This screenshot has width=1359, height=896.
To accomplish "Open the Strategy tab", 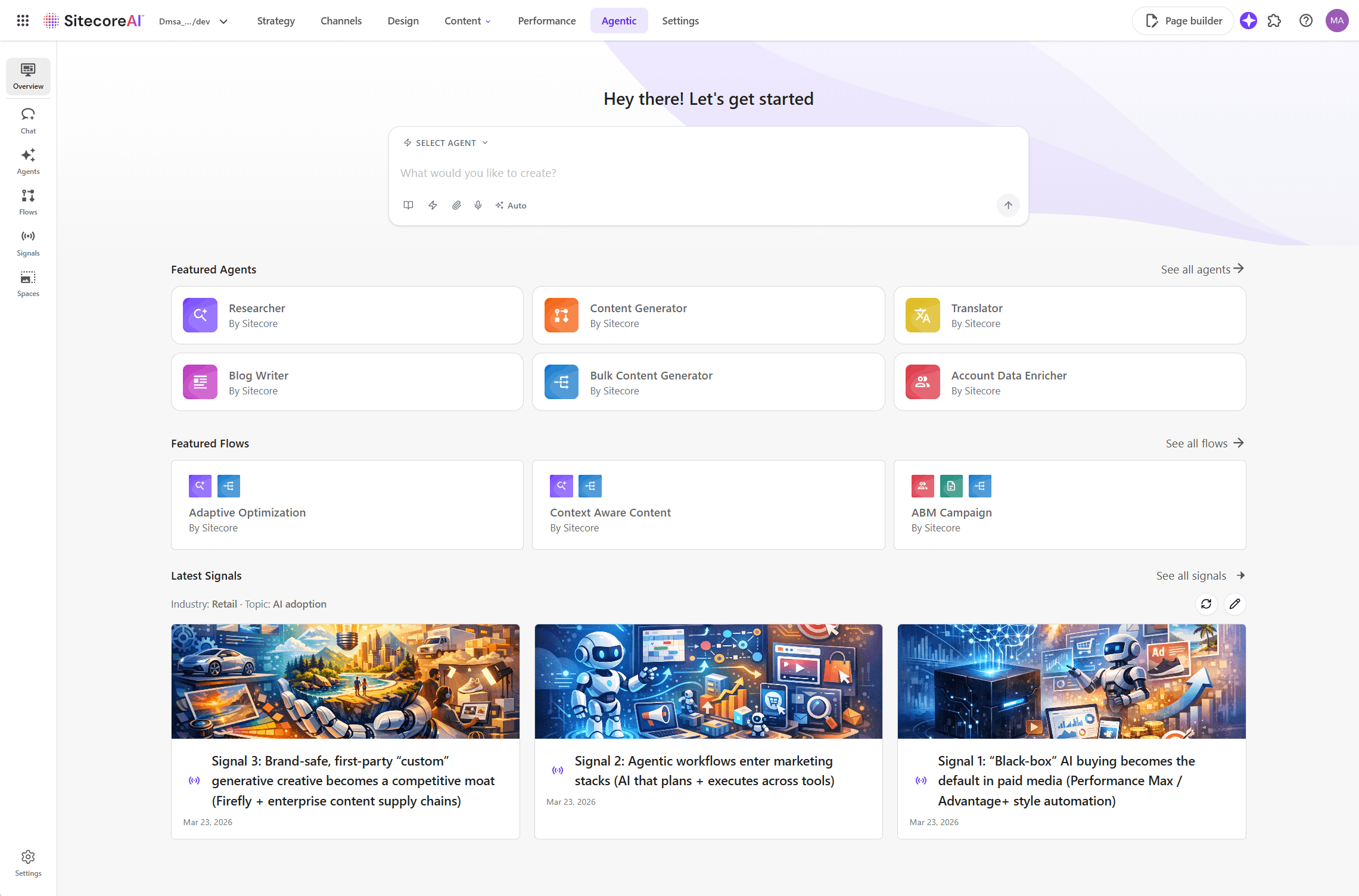I will coord(276,21).
